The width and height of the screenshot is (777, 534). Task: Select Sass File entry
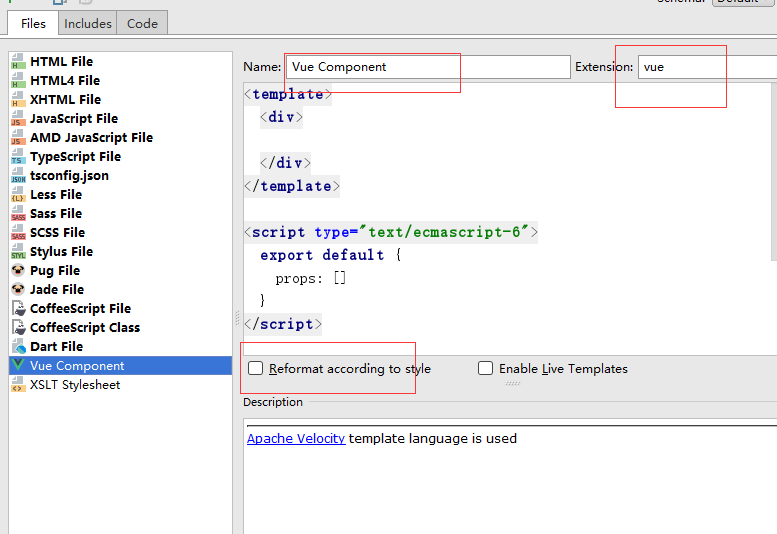pyautogui.click(x=56, y=214)
